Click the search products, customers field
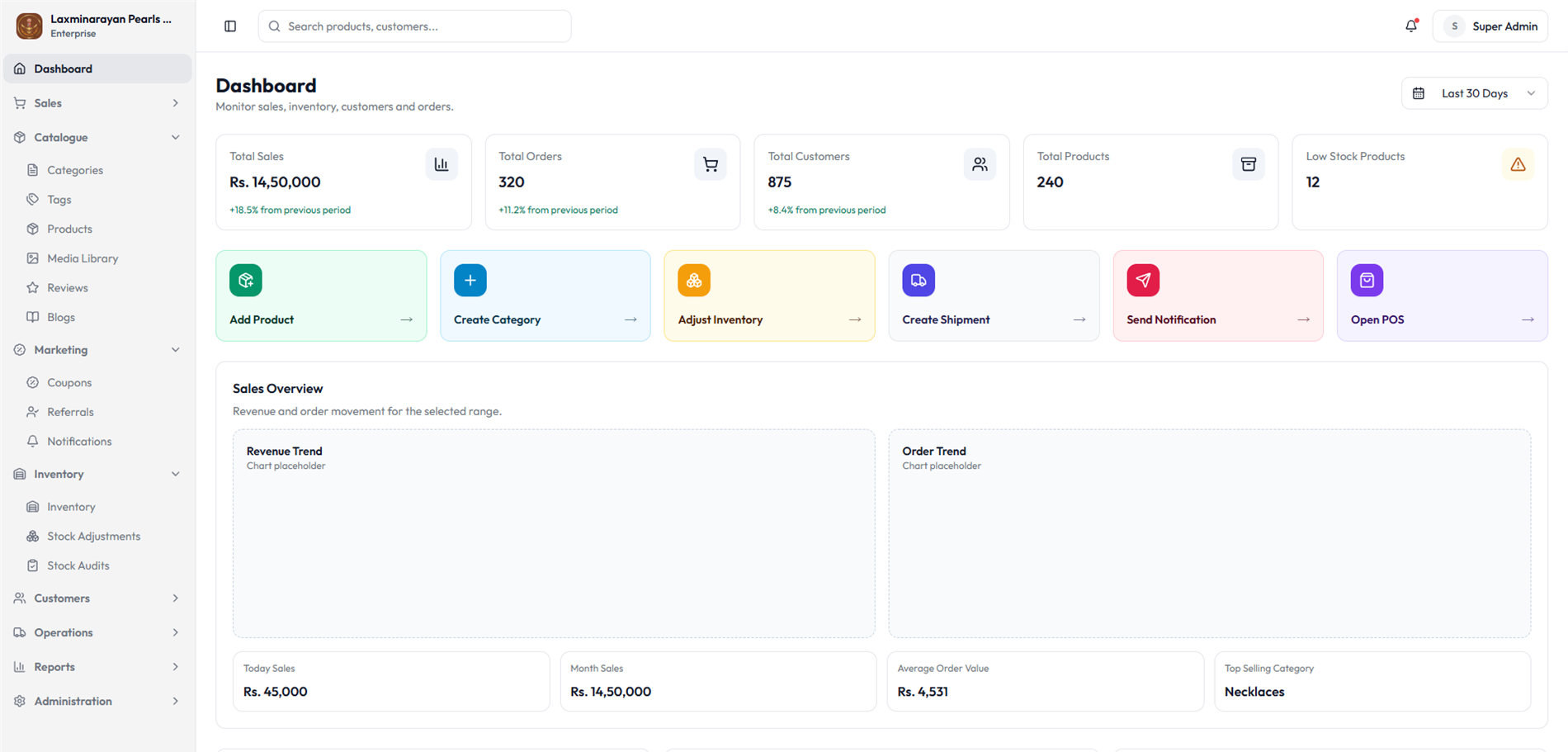The height and width of the screenshot is (752, 1568). click(414, 26)
